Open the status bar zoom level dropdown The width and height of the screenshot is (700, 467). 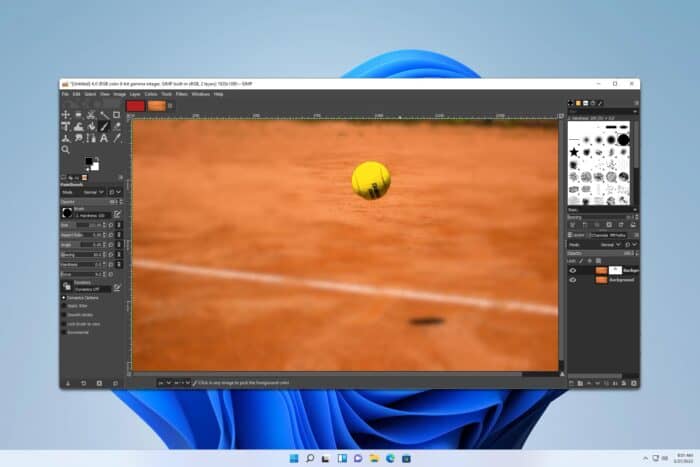click(x=182, y=383)
